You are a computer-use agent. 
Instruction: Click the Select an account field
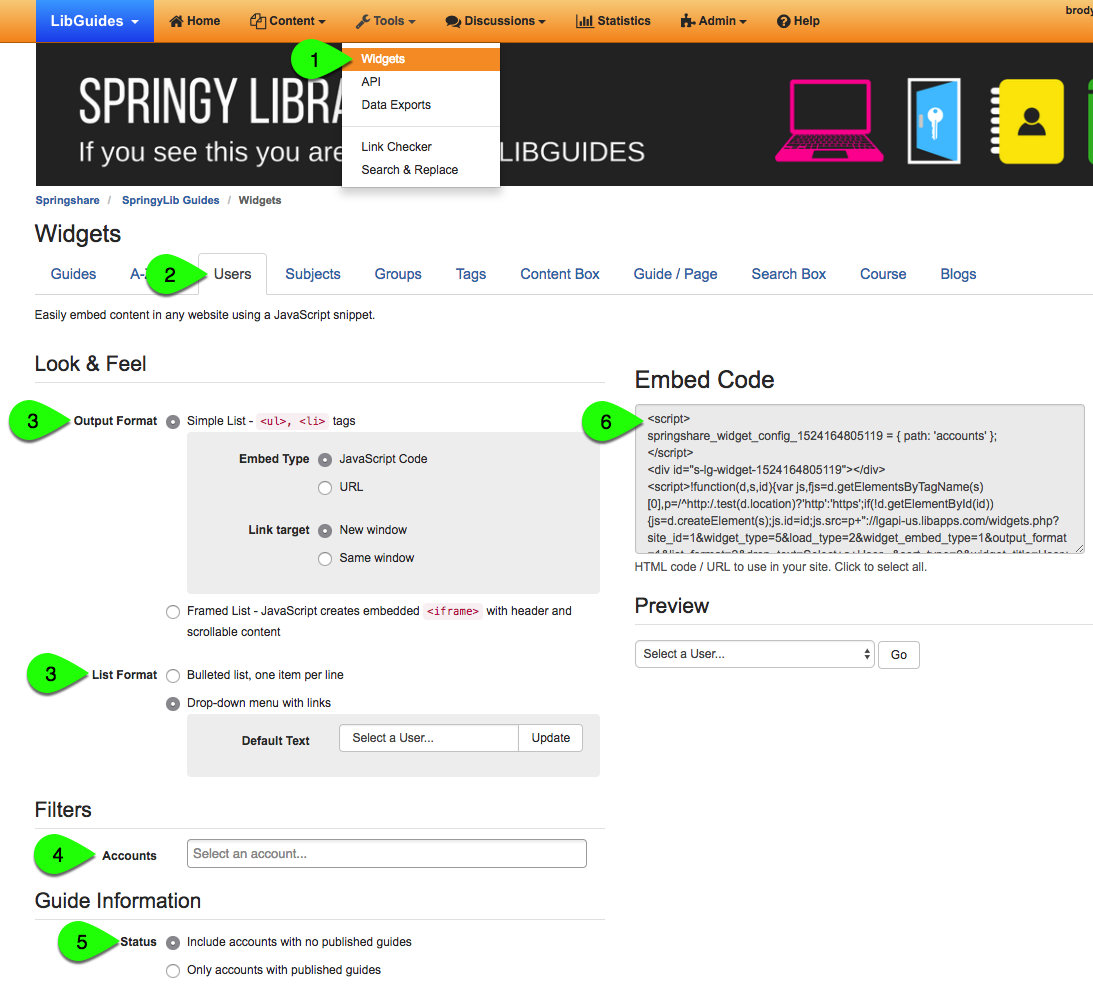tap(387, 854)
